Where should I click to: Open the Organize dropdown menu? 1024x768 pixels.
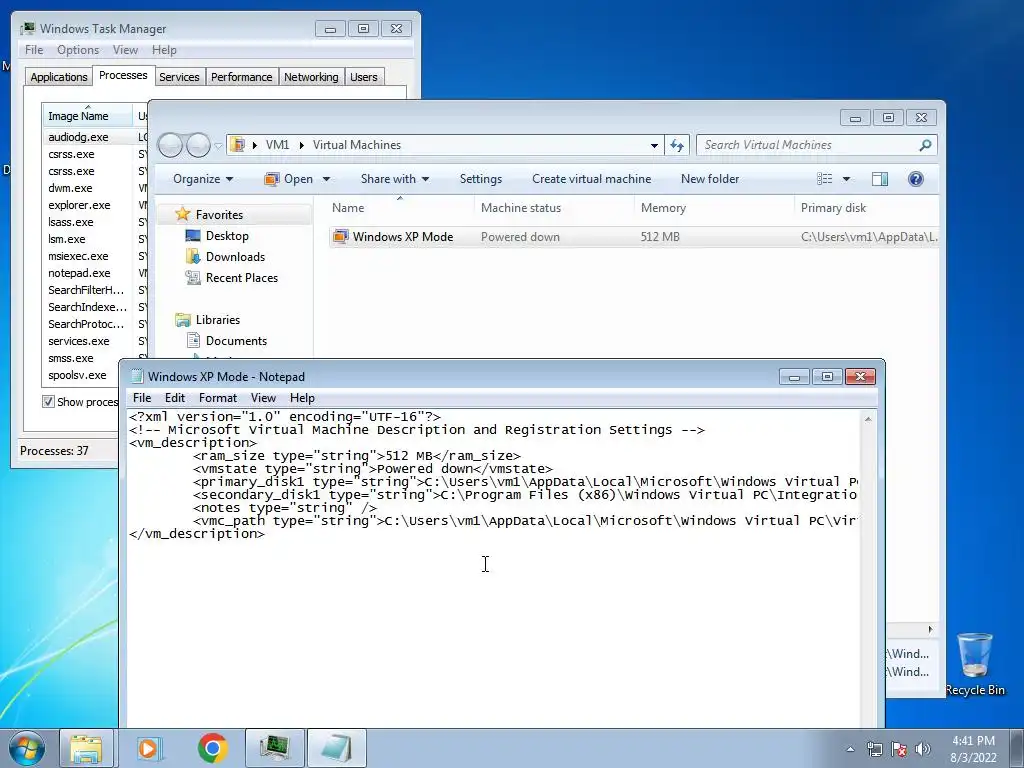202,179
